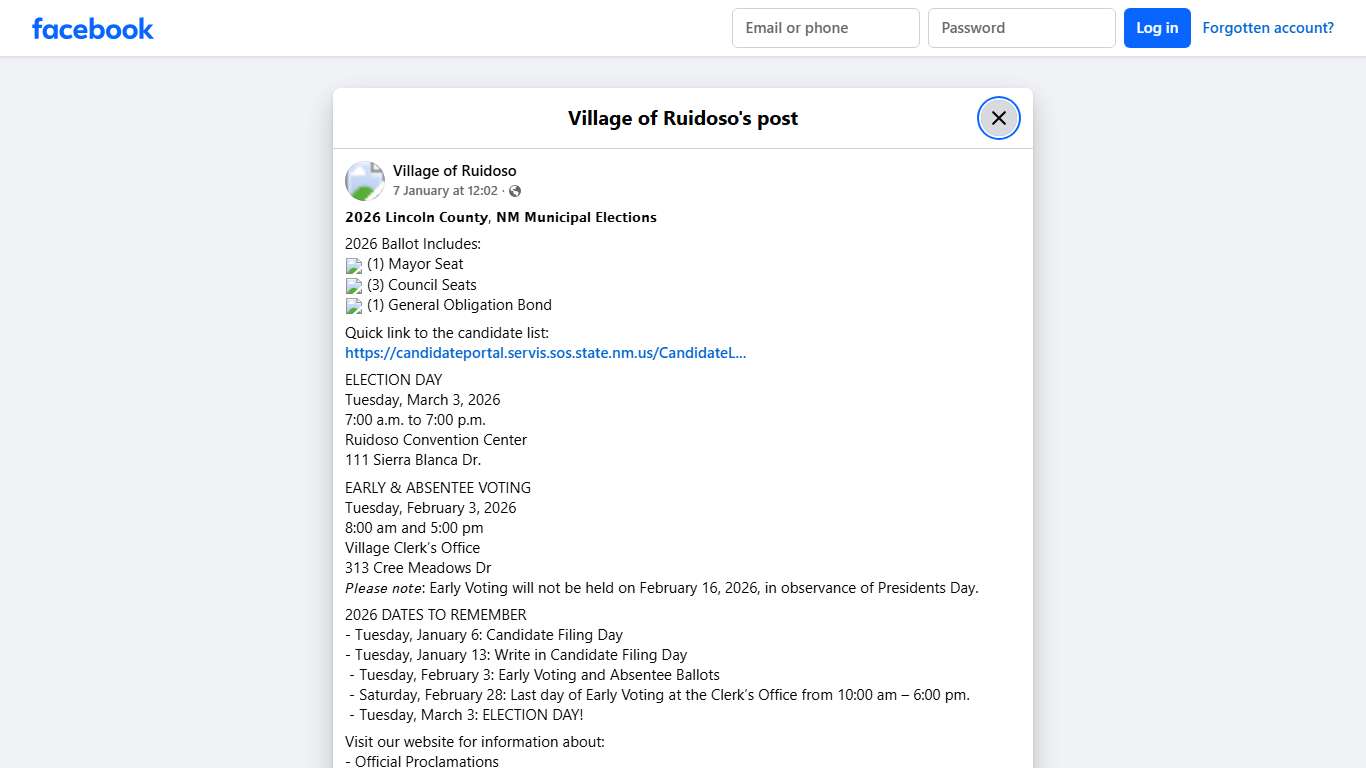This screenshot has width=1366, height=768.
Task: Open the 7 January at 12:02 timestamp
Action: [x=446, y=190]
